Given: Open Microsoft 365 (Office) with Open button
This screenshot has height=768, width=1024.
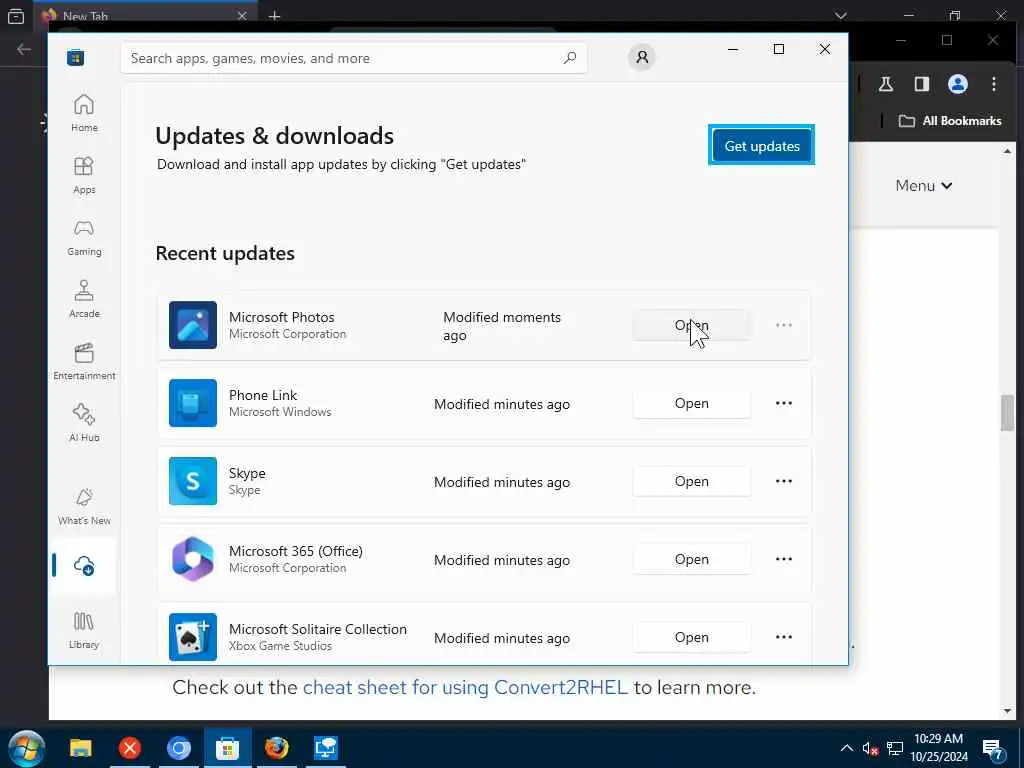Looking at the screenshot, I should (692, 559).
